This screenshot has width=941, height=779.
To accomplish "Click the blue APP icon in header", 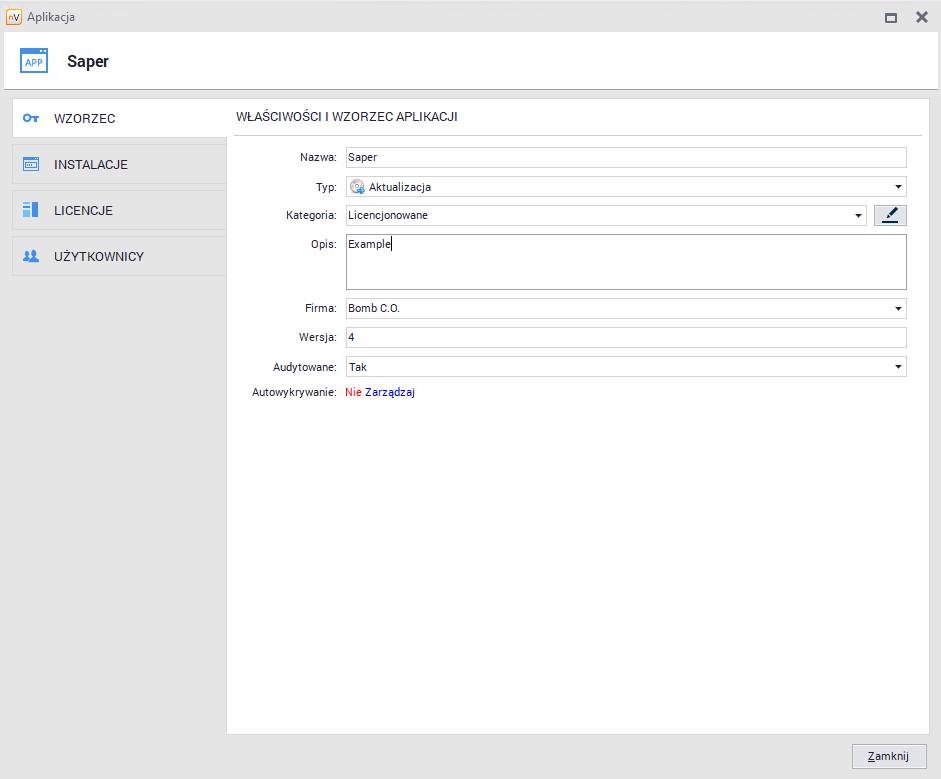I will (34, 61).
